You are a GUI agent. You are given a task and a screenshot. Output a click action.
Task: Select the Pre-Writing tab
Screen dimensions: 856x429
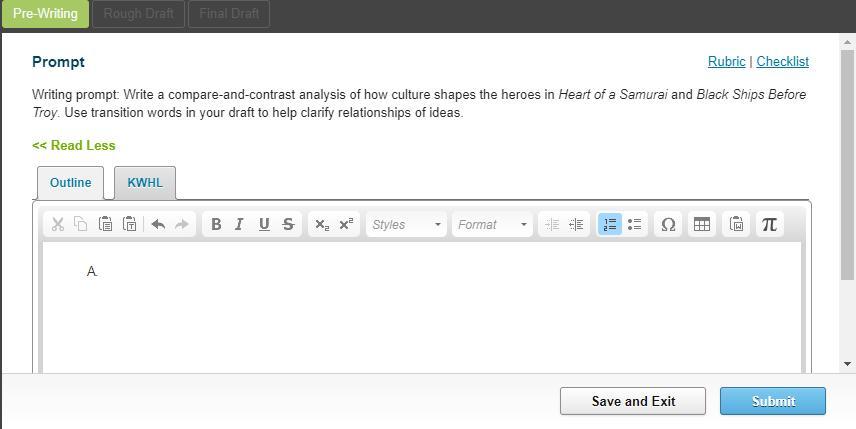45,14
